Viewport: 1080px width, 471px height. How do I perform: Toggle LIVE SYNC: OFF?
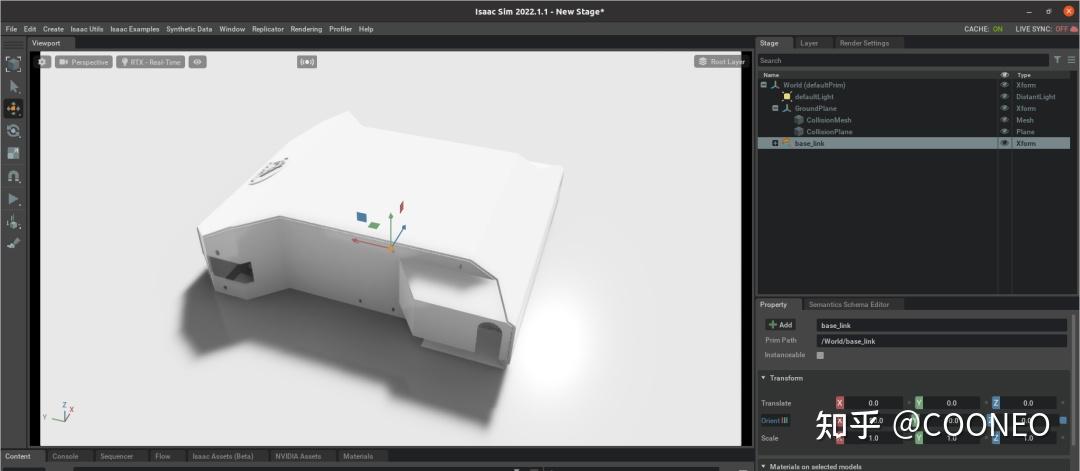[x=1046, y=29]
